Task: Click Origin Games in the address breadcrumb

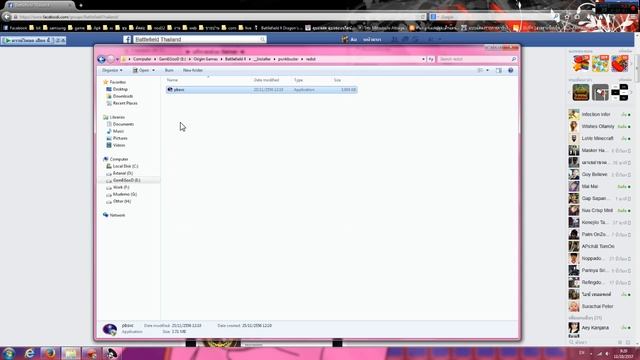Action: click(206, 59)
